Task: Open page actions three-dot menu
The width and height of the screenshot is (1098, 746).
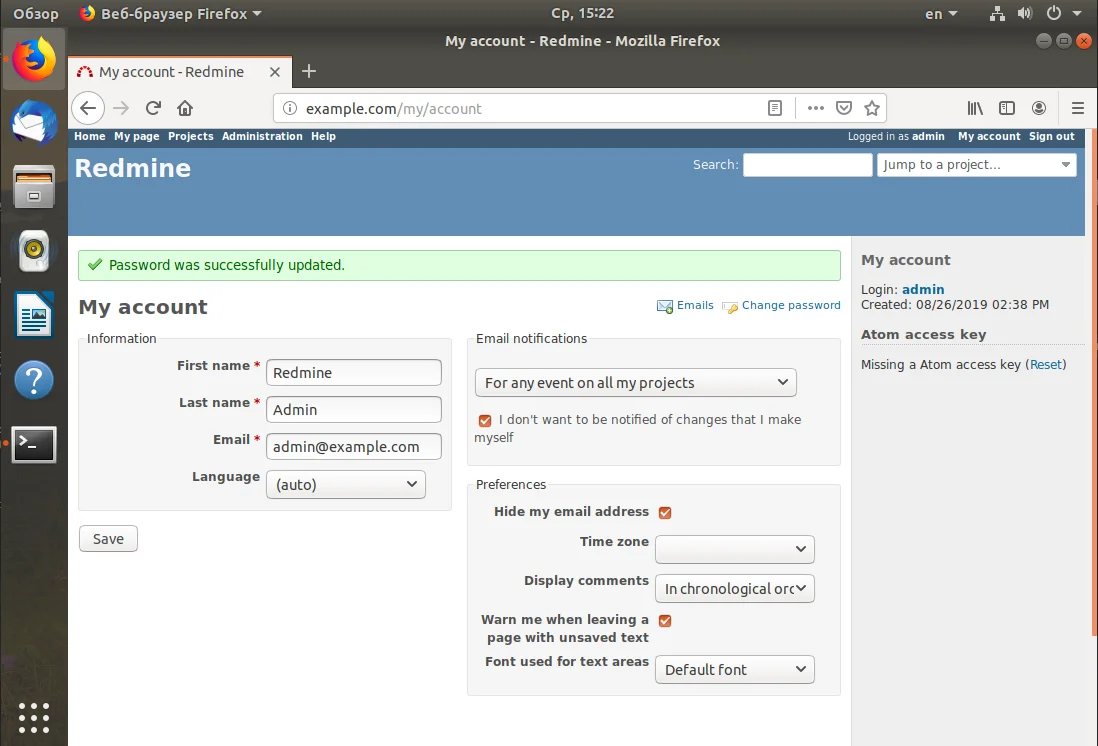Action: (815, 108)
